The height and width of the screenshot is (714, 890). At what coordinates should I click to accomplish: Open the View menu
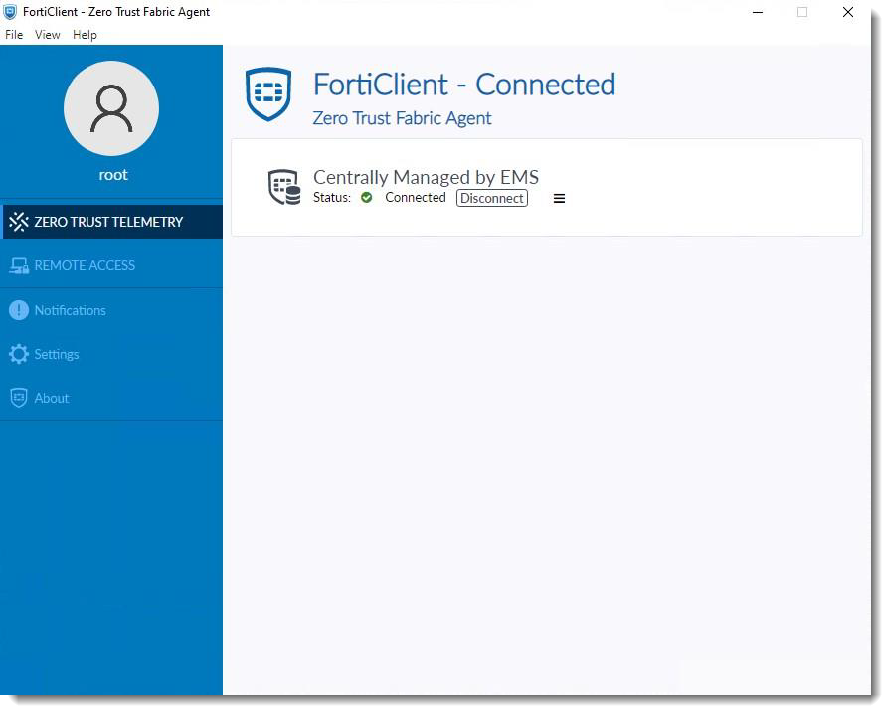[47, 34]
